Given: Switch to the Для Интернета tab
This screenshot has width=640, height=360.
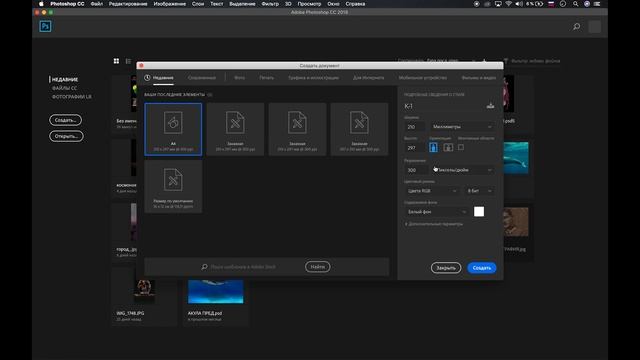Looking at the screenshot, I should pos(368,78).
